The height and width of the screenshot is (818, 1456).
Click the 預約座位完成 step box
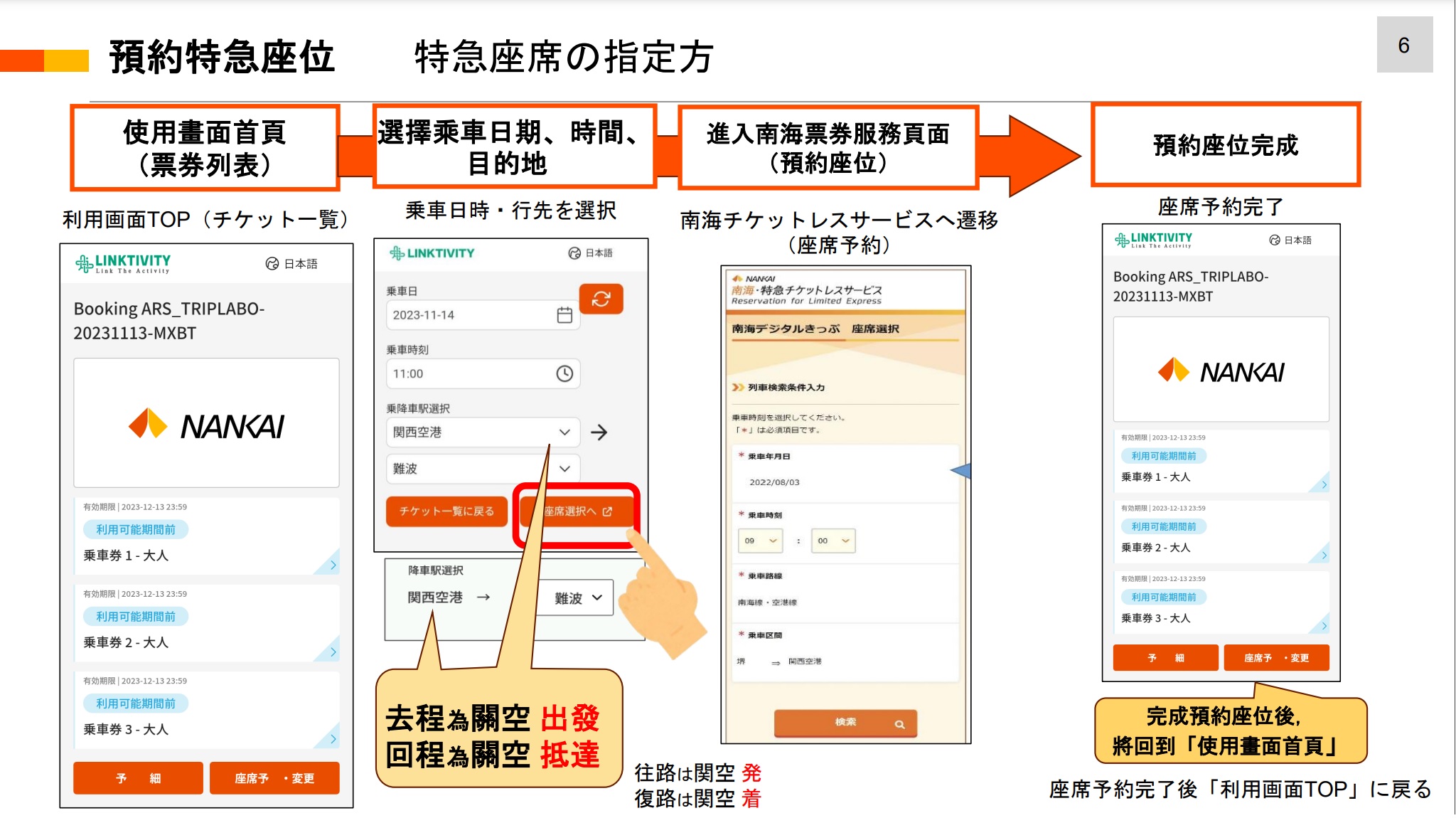pos(1226,145)
